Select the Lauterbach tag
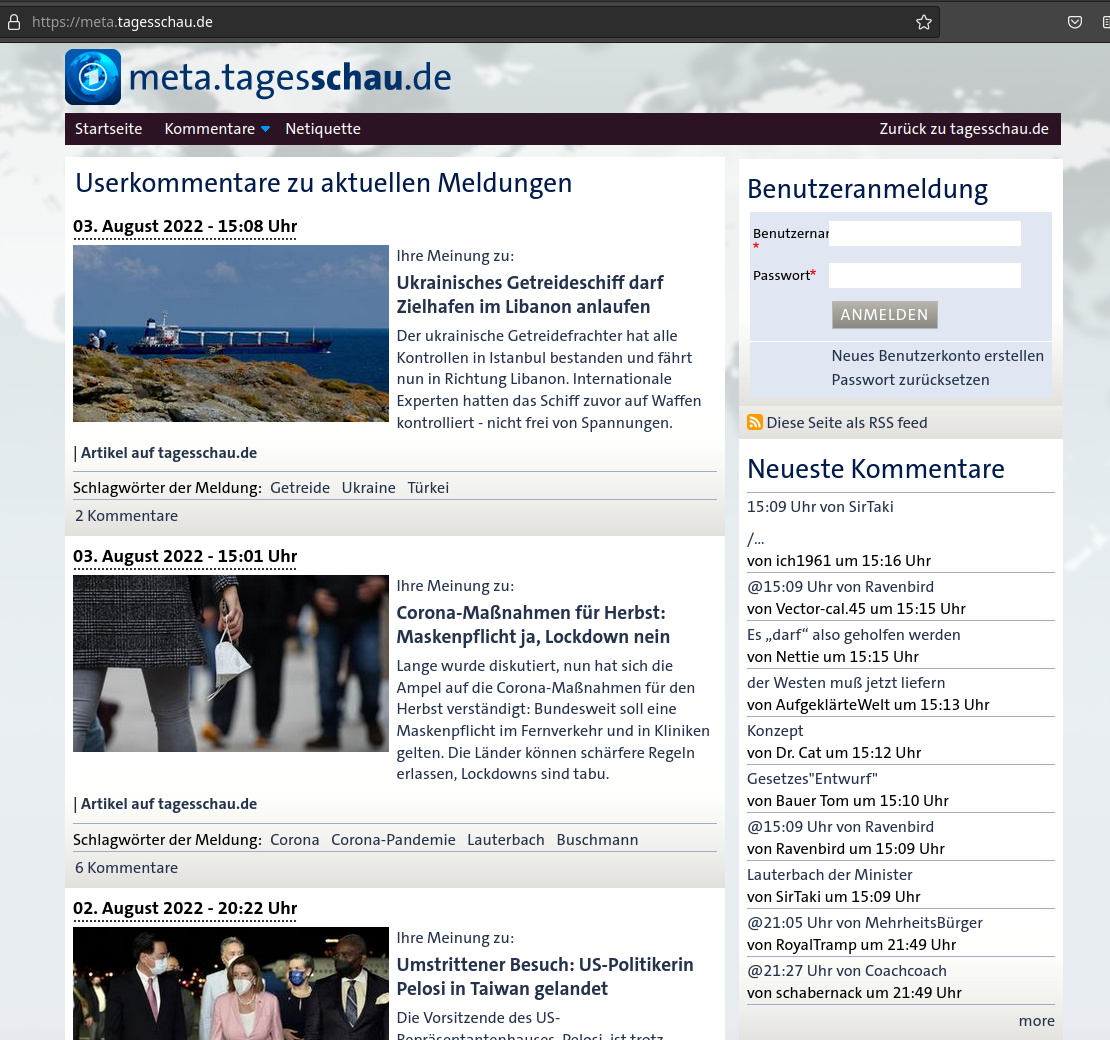The height and width of the screenshot is (1040, 1110). coord(505,840)
